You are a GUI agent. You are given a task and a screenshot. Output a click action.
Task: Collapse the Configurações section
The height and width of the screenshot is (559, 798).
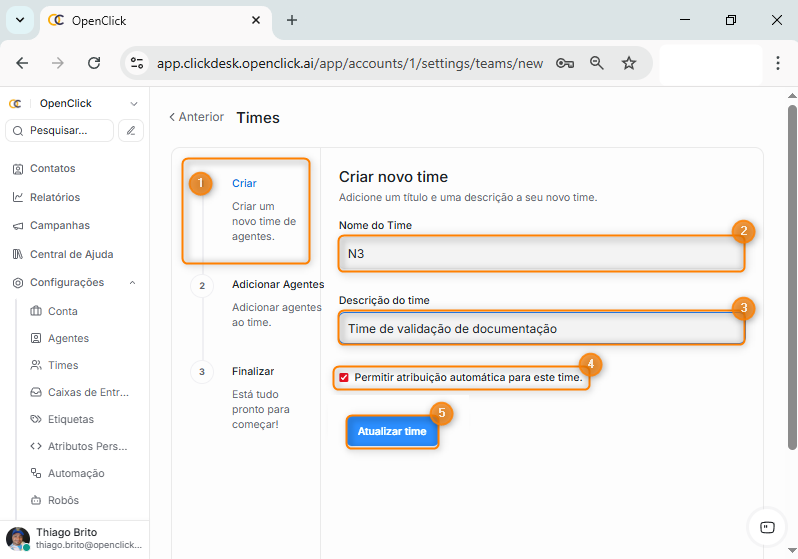133,283
